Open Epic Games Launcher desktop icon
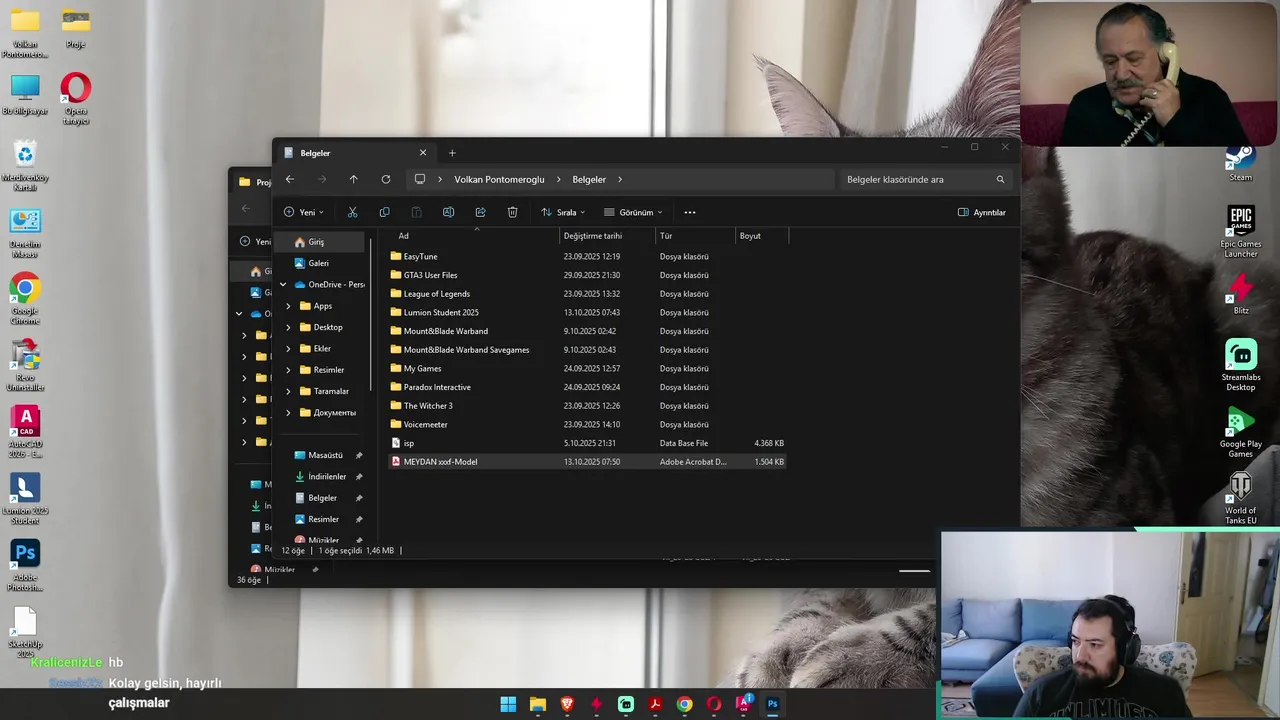This screenshot has width=1280, height=720. click(1241, 231)
